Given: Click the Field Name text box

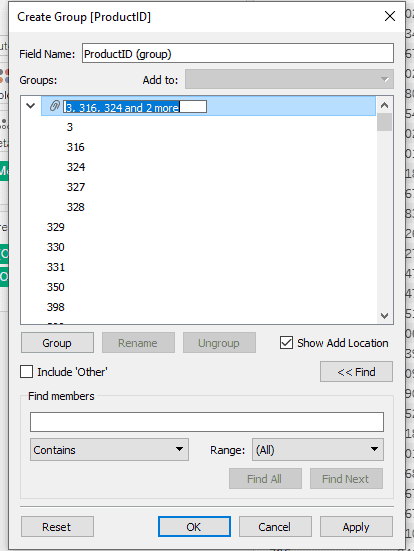Looking at the screenshot, I should (x=238, y=53).
